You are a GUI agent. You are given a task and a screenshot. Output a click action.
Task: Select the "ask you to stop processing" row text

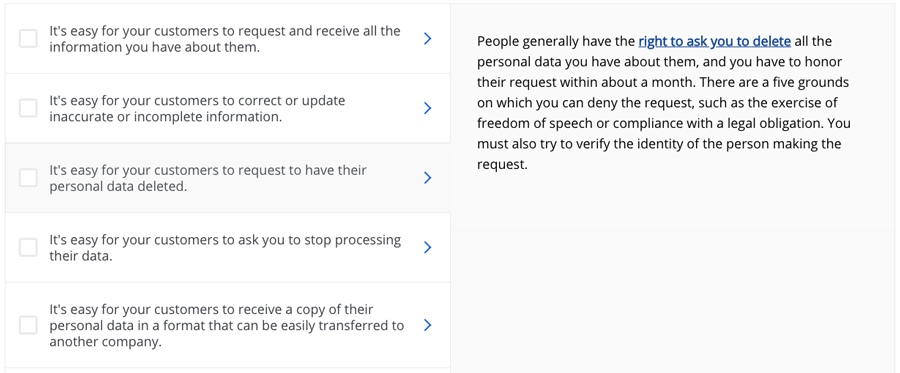click(225, 247)
